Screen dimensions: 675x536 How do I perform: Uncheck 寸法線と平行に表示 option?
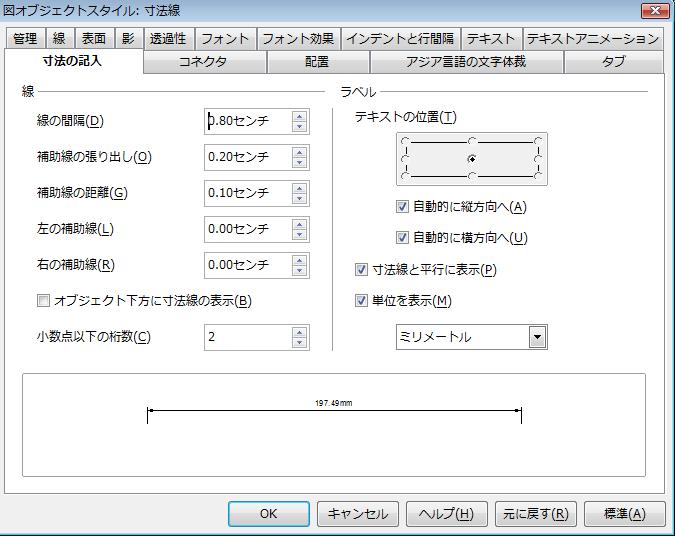coord(362,270)
